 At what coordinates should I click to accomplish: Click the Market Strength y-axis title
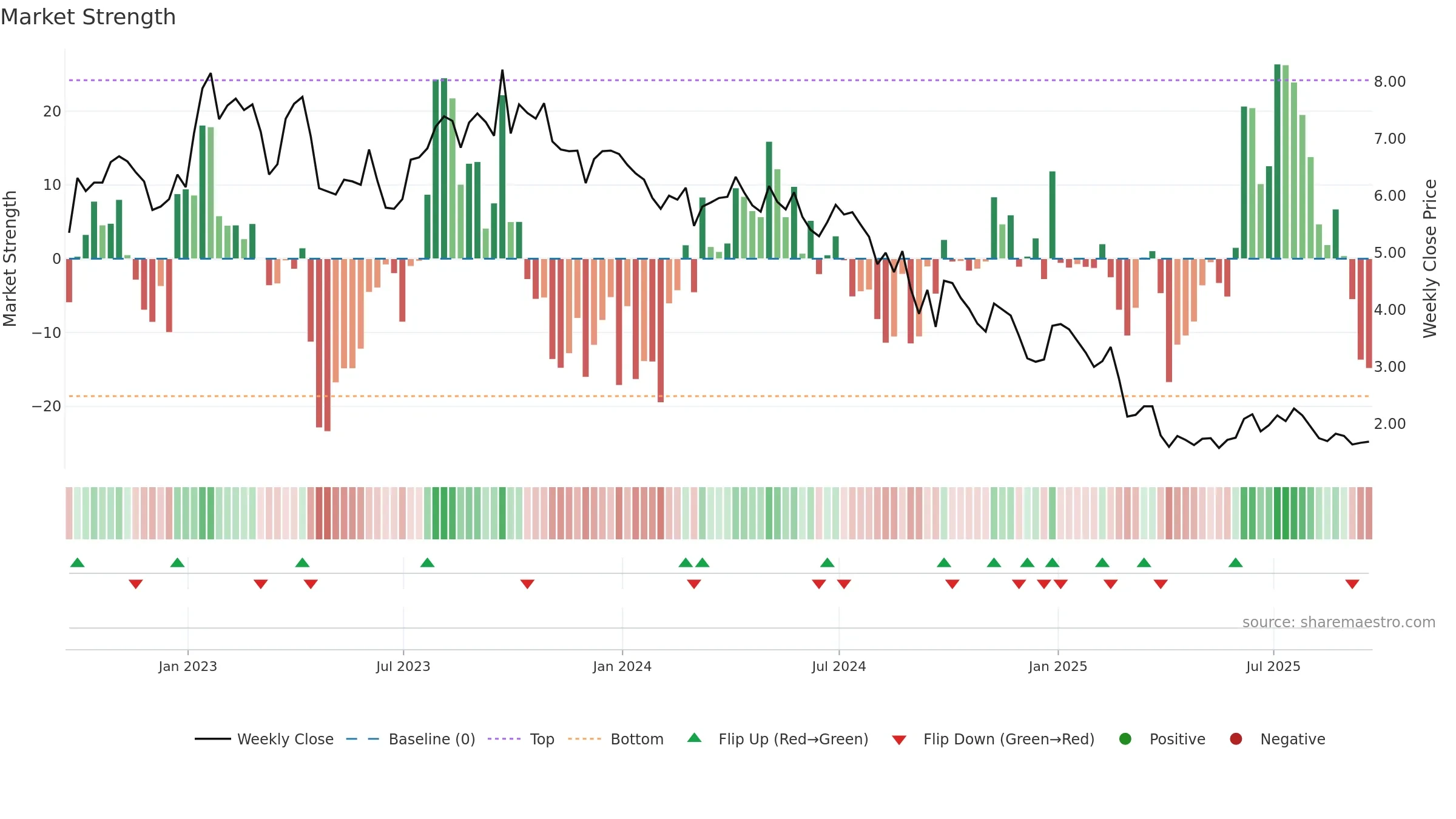pyautogui.click(x=10, y=258)
